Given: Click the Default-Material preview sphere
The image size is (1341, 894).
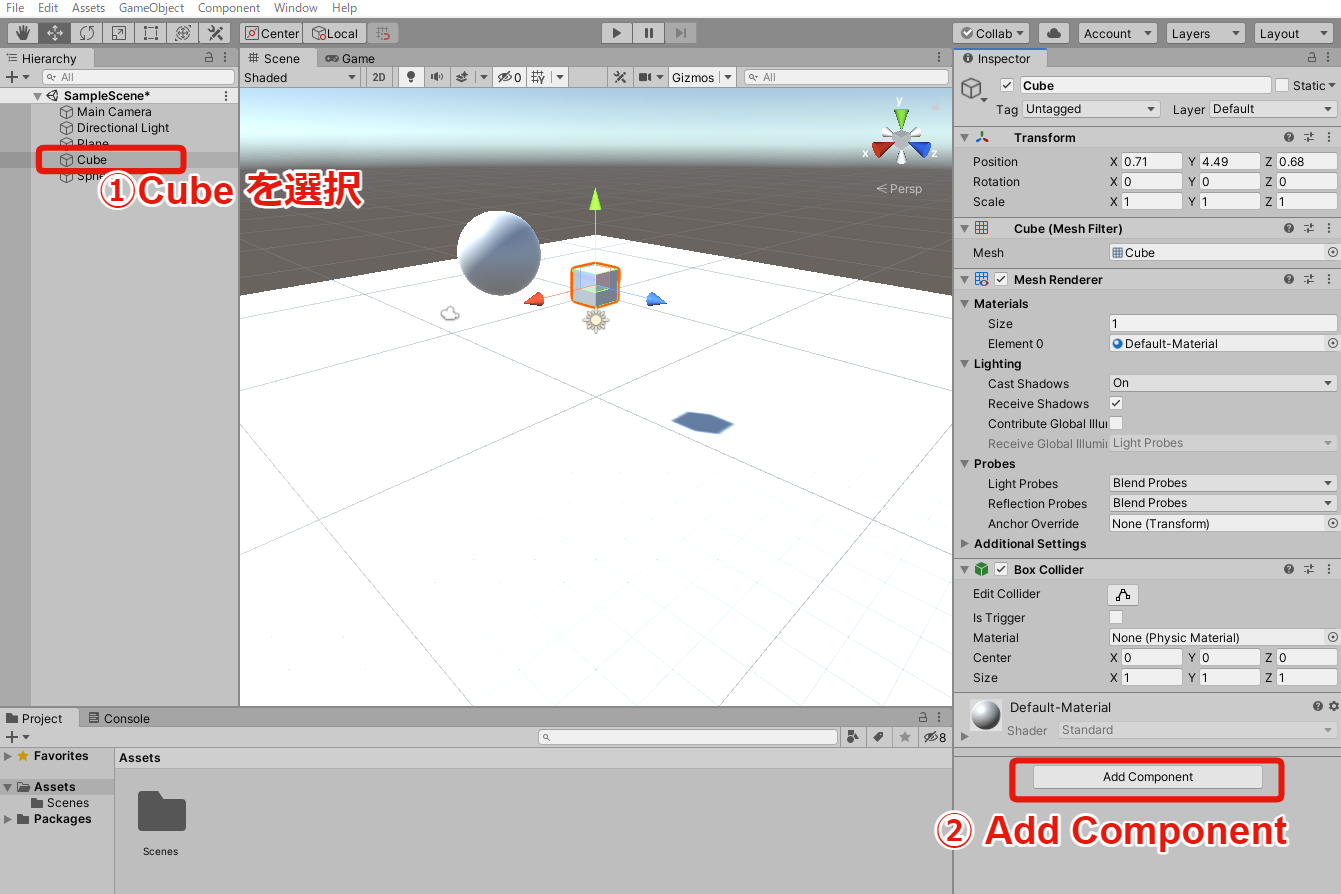Looking at the screenshot, I should click(985, 715).
